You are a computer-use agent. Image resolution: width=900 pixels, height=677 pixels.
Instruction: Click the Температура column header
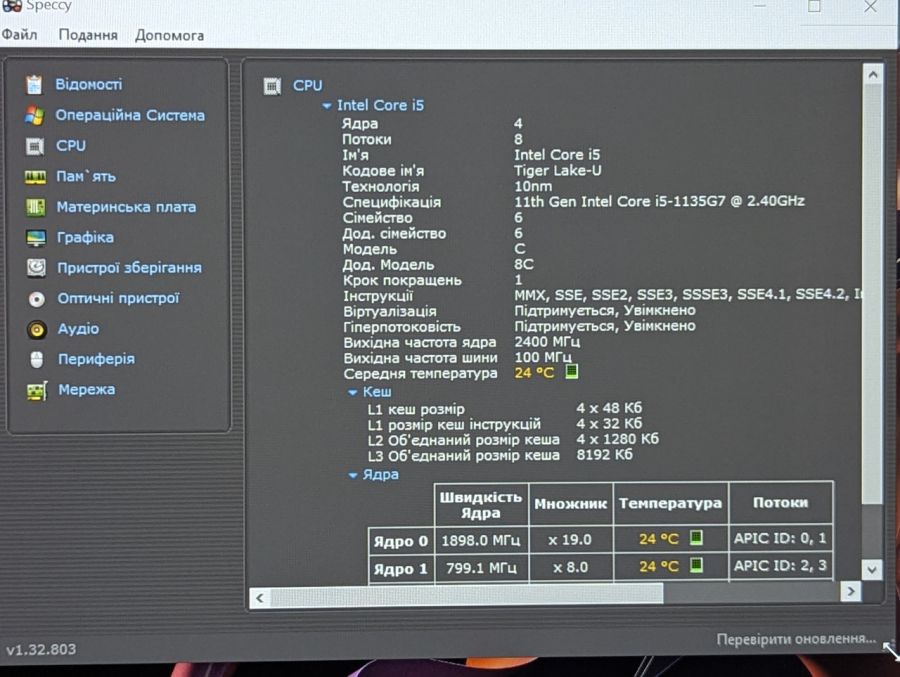pyautogui.click(x=670, y=503)
